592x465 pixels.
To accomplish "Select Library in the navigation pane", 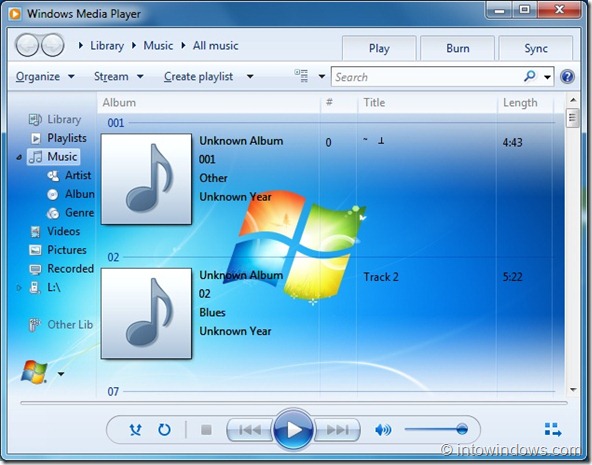I will [x=55, y=119].
